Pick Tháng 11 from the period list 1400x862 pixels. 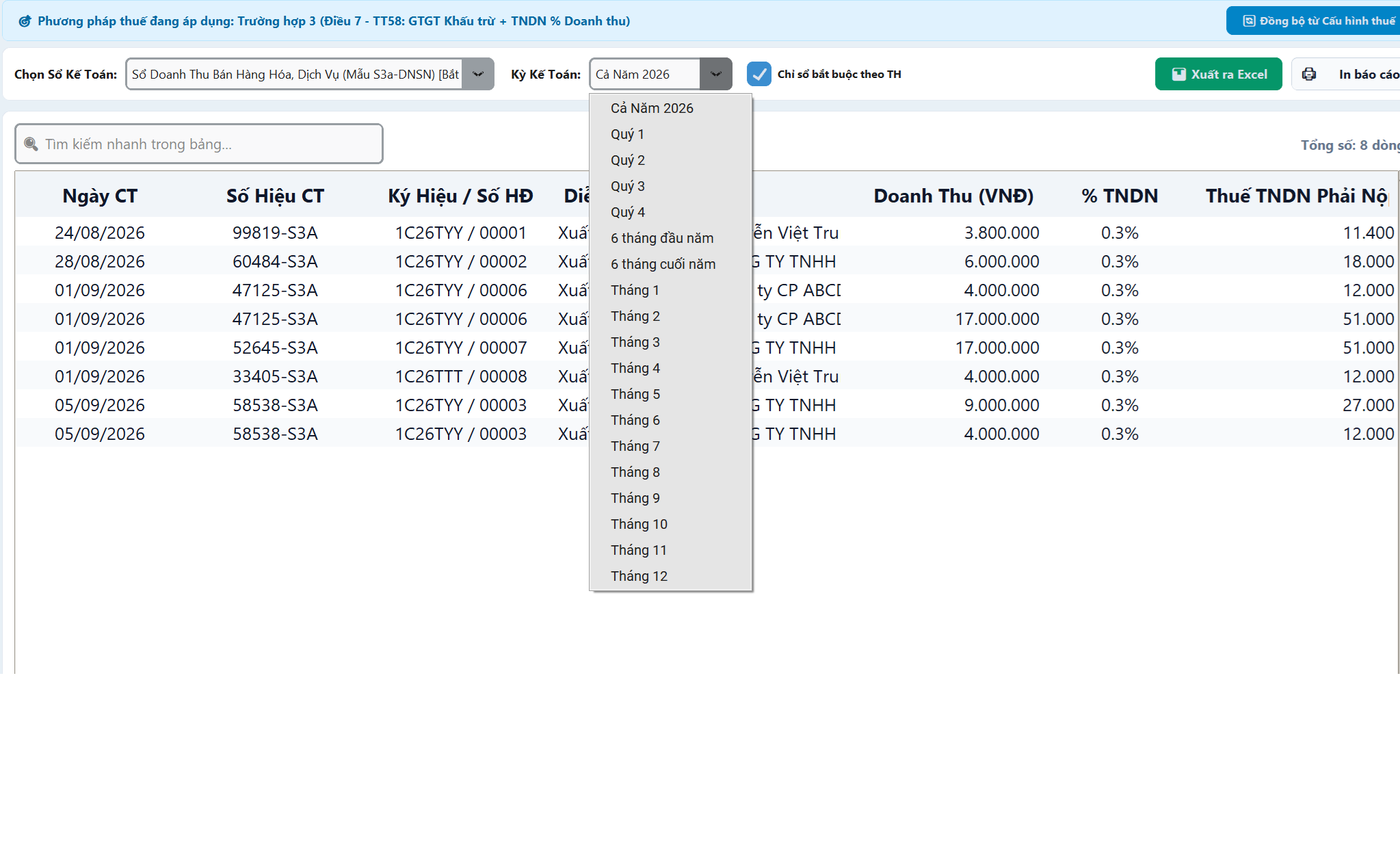point(670,550)
